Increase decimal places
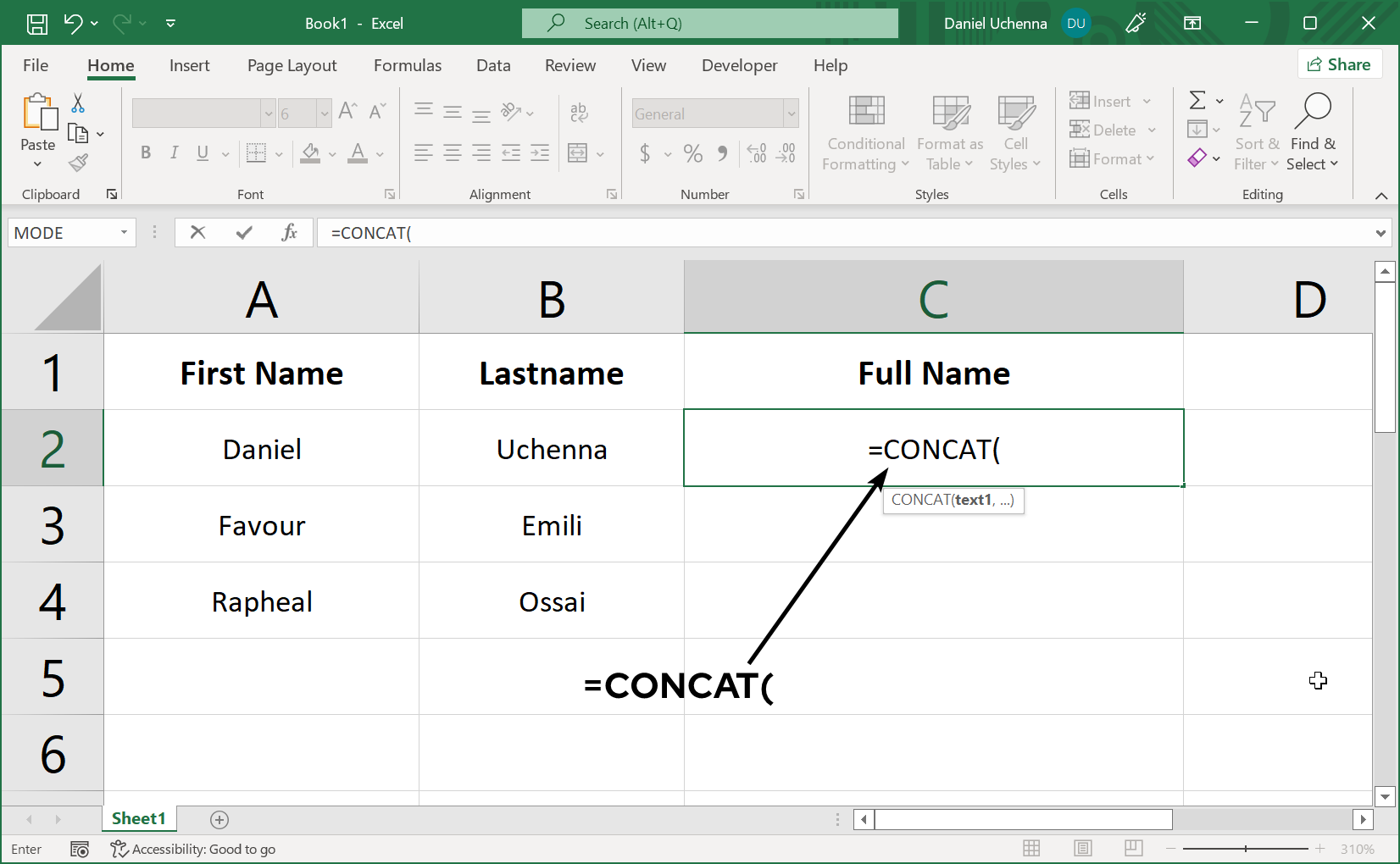 757,154
